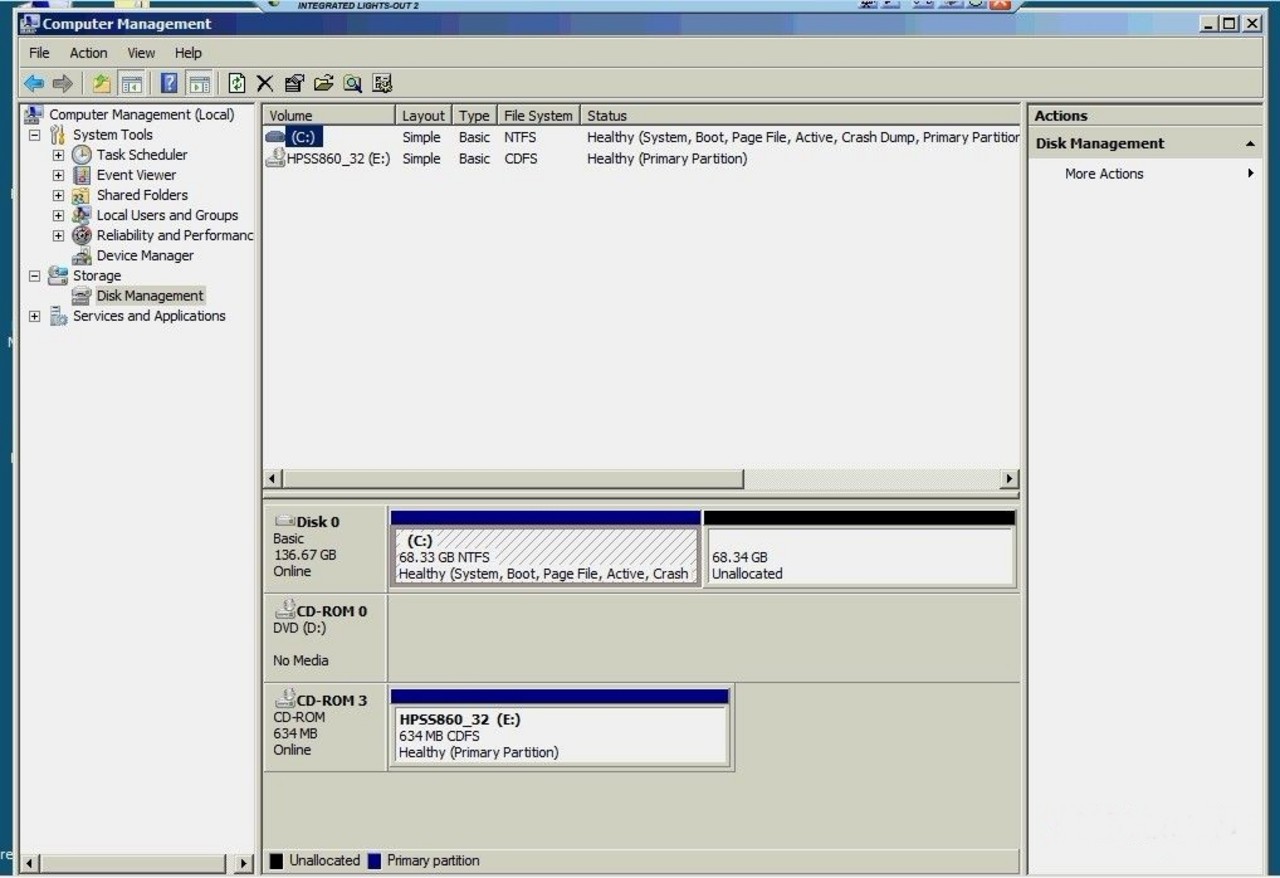Click the Services and Applications icon
The height and width of the screenshot is (878, 1280).
pyautogui.click(x=58, y=316)
